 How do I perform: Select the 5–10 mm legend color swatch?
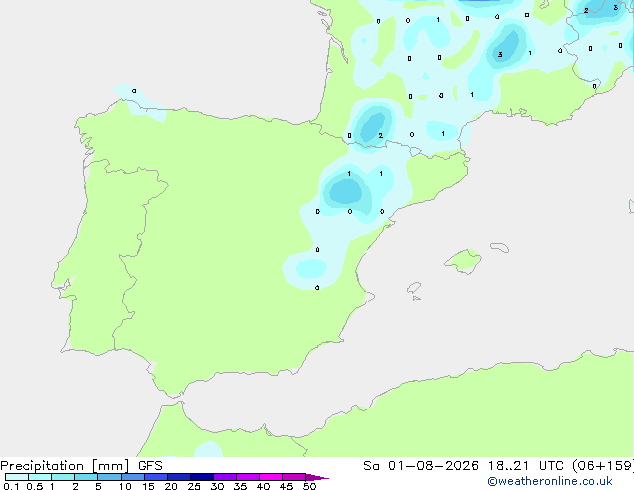pos(109,477)
